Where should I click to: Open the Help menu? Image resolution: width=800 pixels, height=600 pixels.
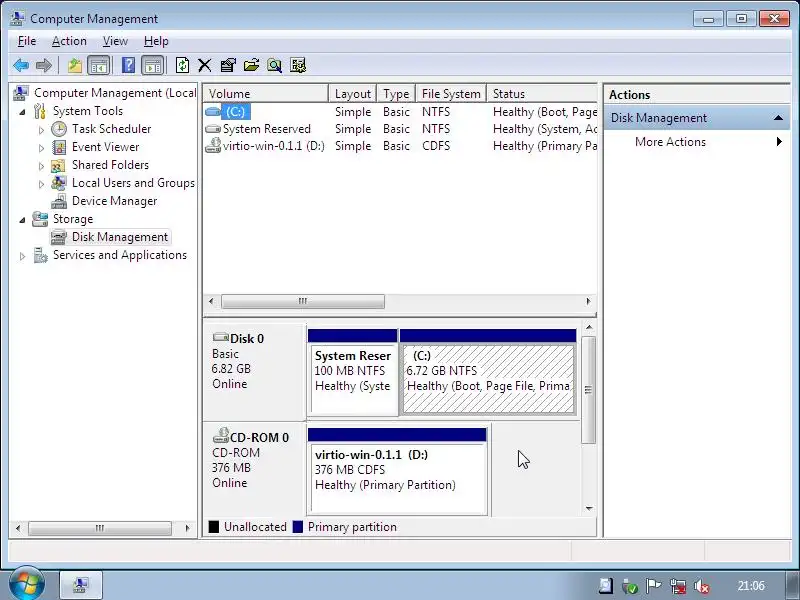click(156, 41)
